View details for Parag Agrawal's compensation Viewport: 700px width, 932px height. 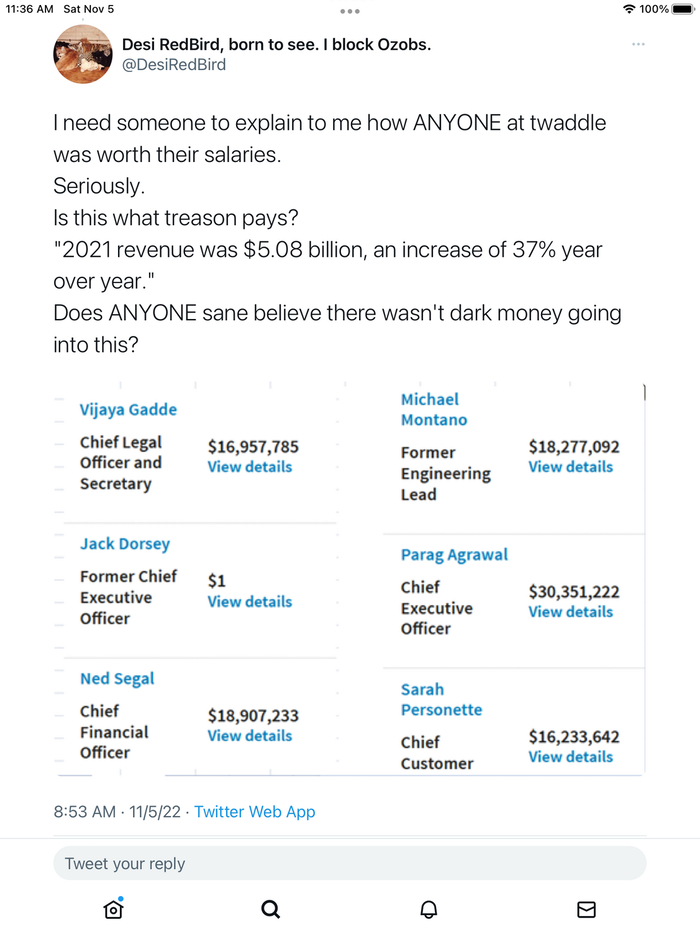coord(570,612)
